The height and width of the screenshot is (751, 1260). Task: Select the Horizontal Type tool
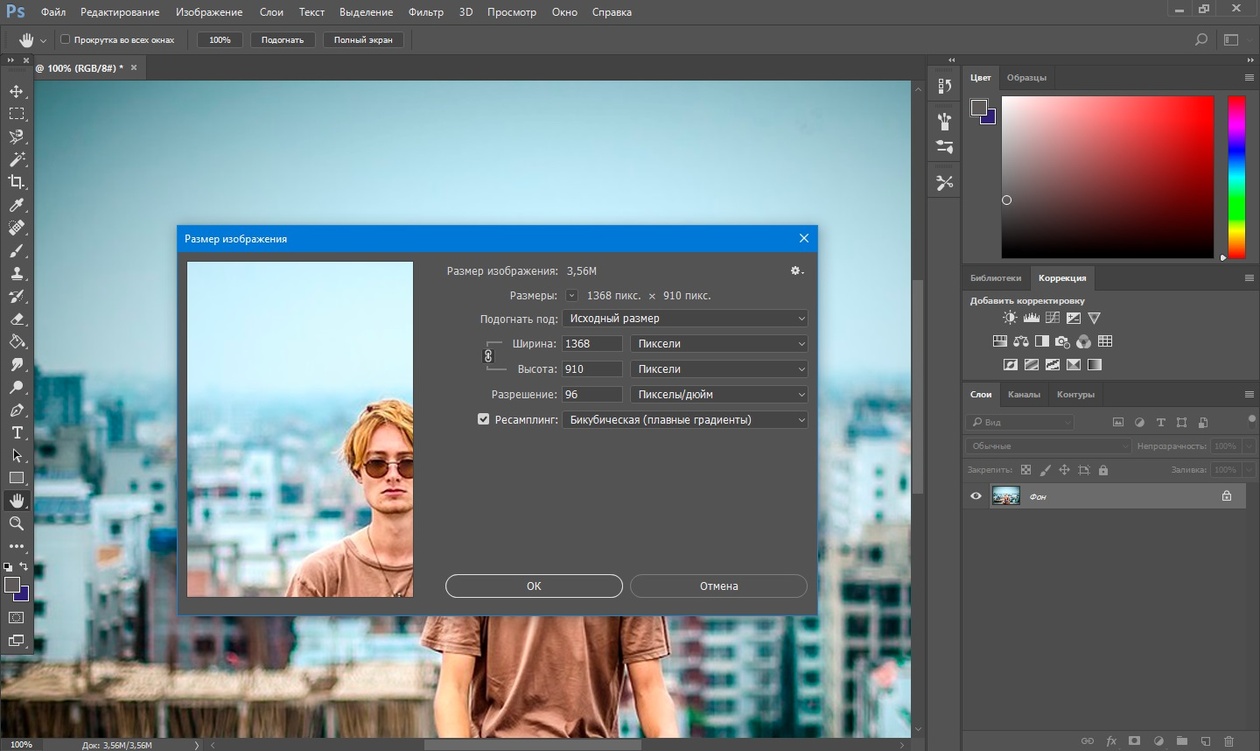pyautogui.click(x=17, y=433)
